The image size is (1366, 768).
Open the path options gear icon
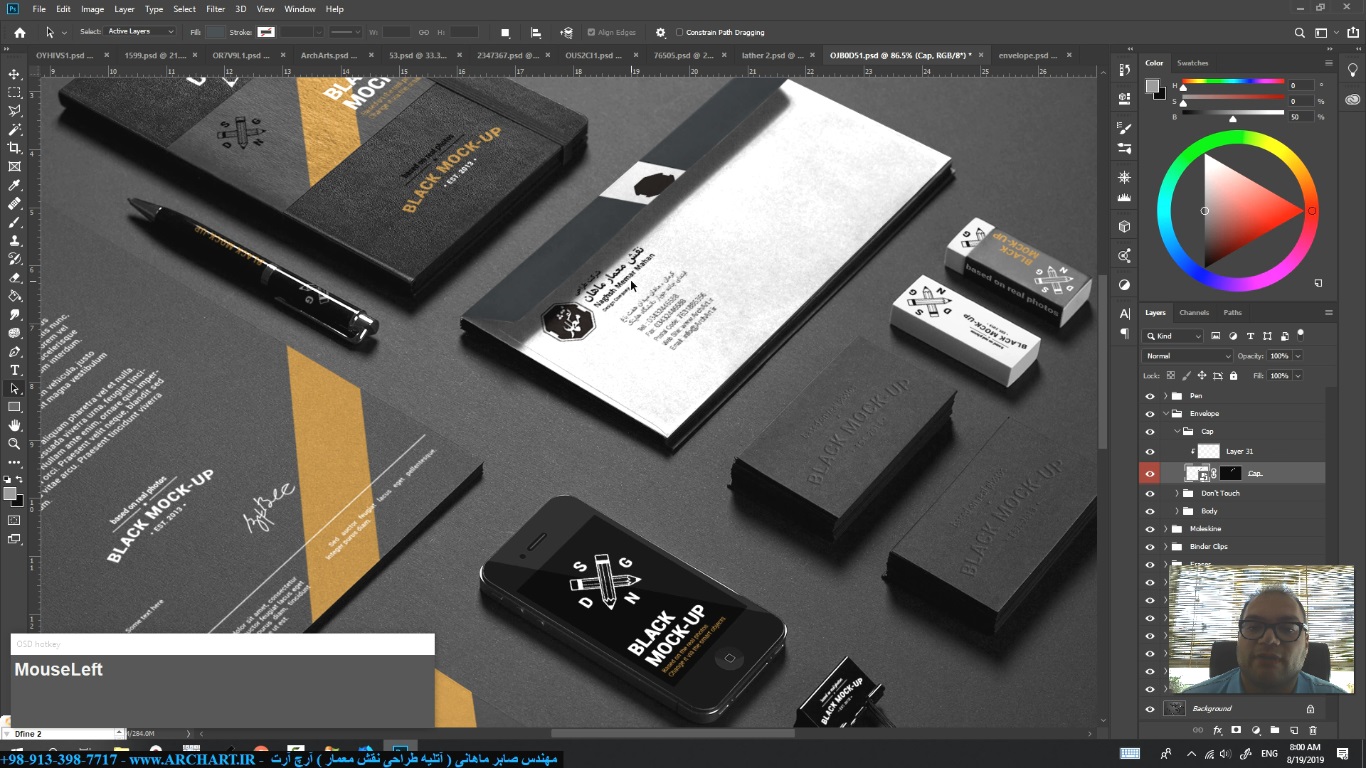click(x=660, y=32)
